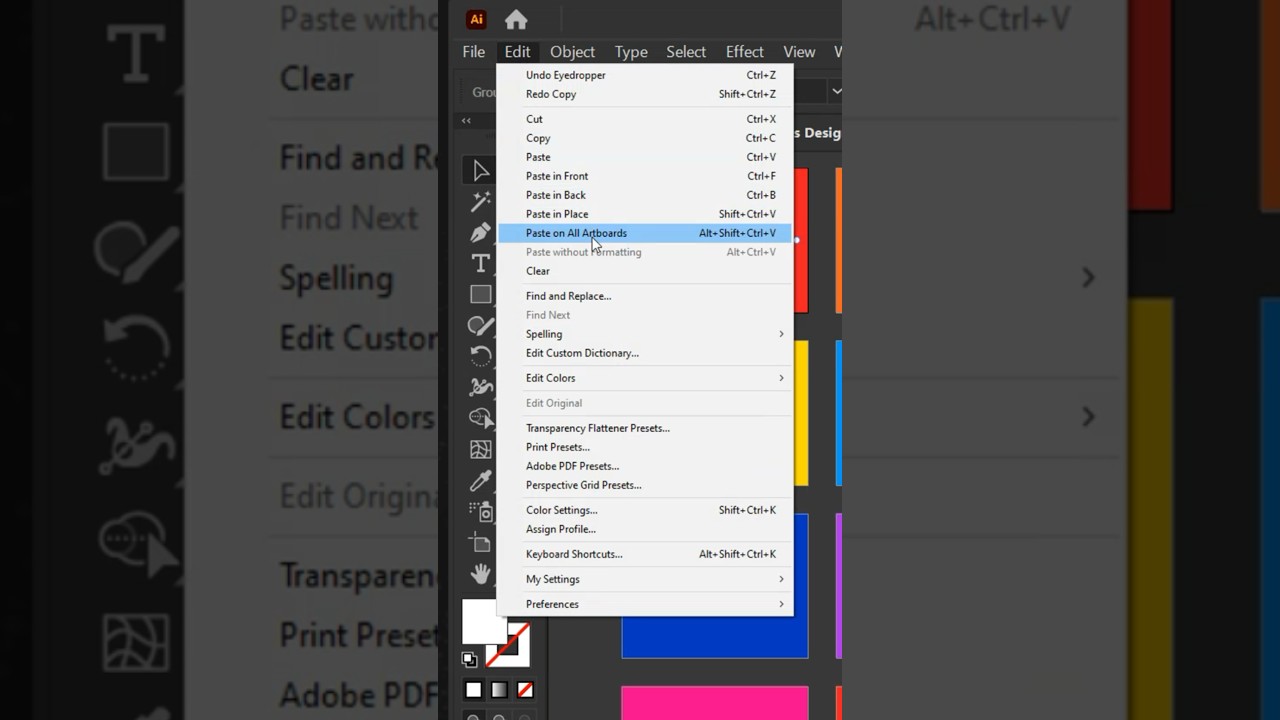The image size is (1280, 720).
Task: Open the Type menu
Action: pyautogui.click(x=631, y=52)
